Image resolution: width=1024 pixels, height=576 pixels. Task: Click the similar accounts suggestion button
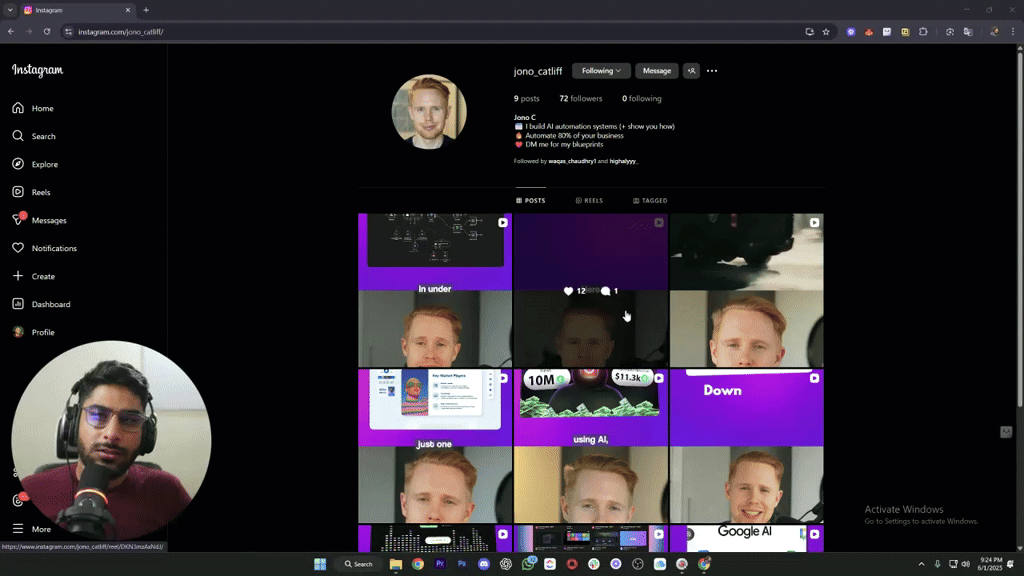tap(691, 71)
